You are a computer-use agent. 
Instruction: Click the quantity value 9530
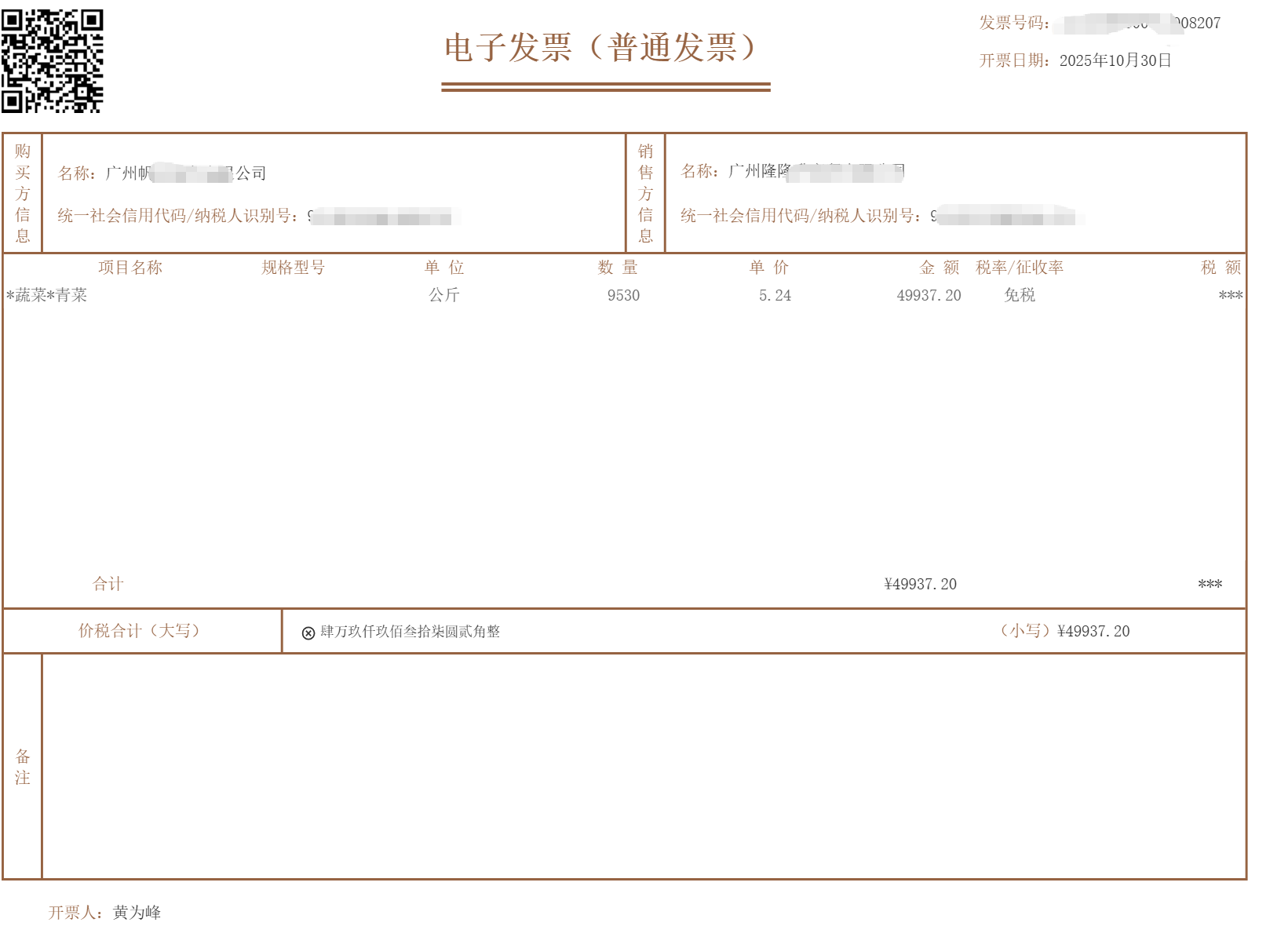coord(623,296)
